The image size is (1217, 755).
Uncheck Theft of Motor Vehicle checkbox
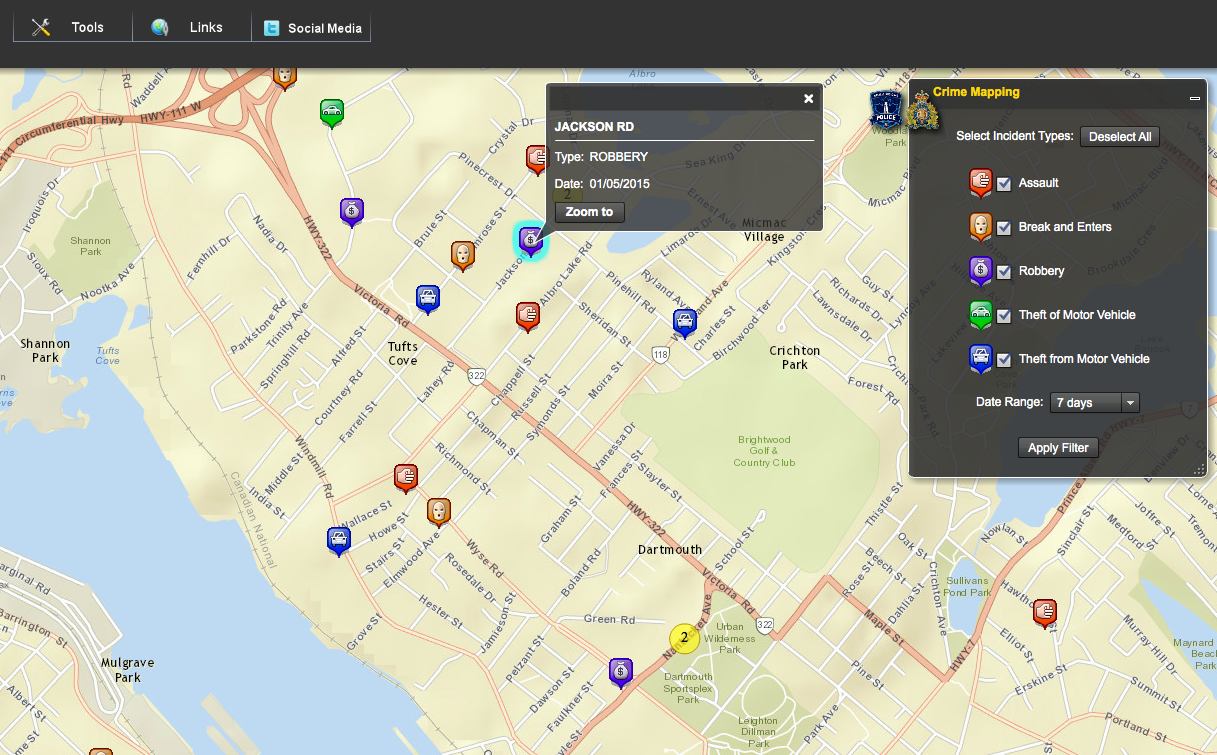tap(1004, 316)
